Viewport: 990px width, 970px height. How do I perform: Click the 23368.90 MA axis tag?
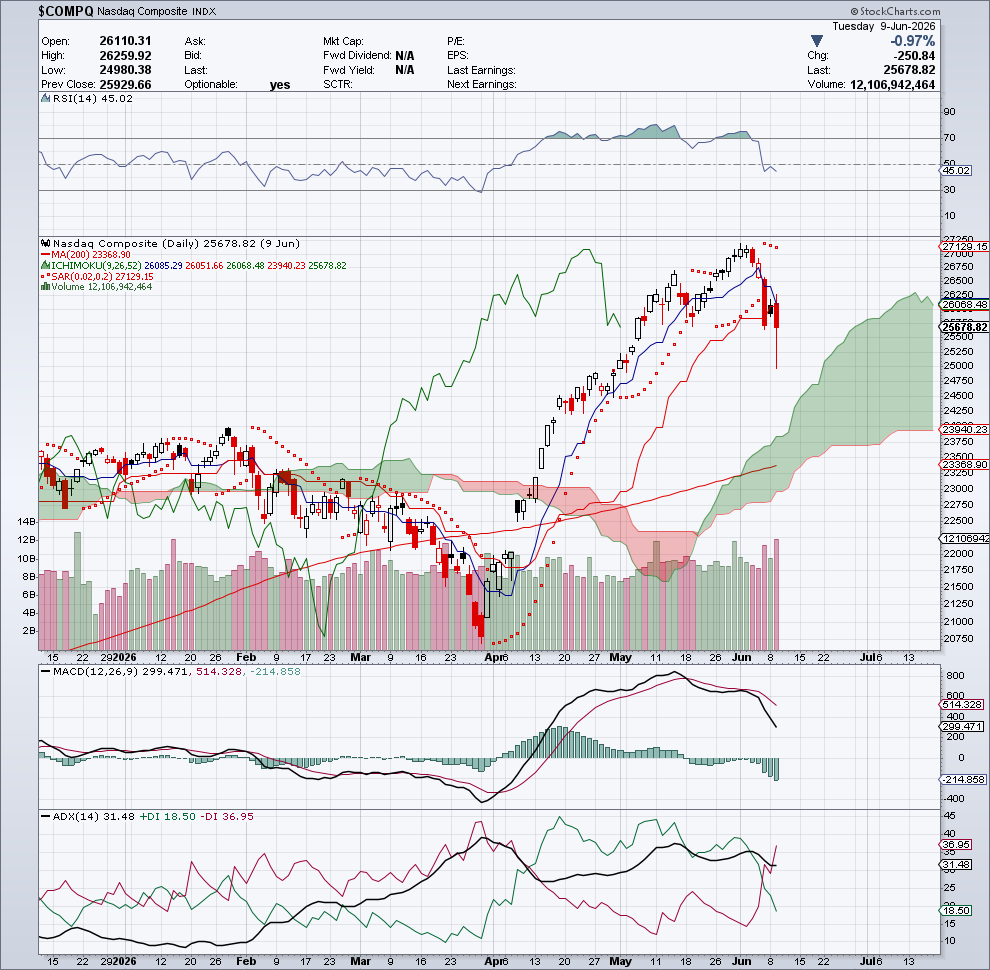click(x=964, y=465)
